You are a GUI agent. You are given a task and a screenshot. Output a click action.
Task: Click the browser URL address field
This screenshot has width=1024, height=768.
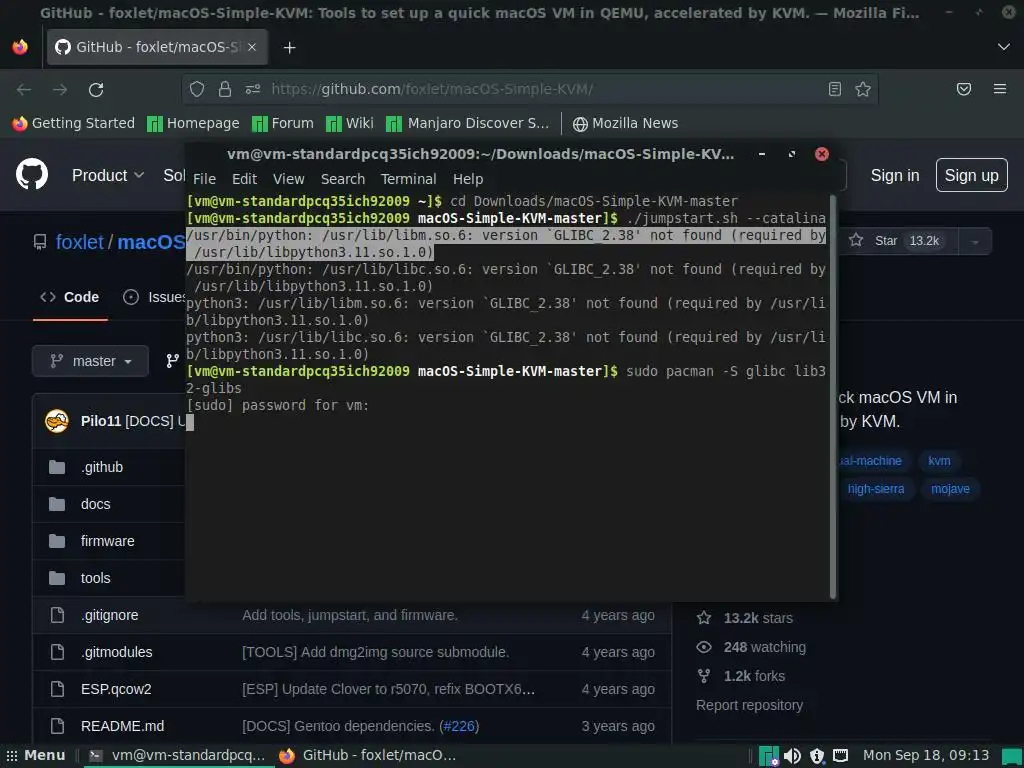click(530, 89)
